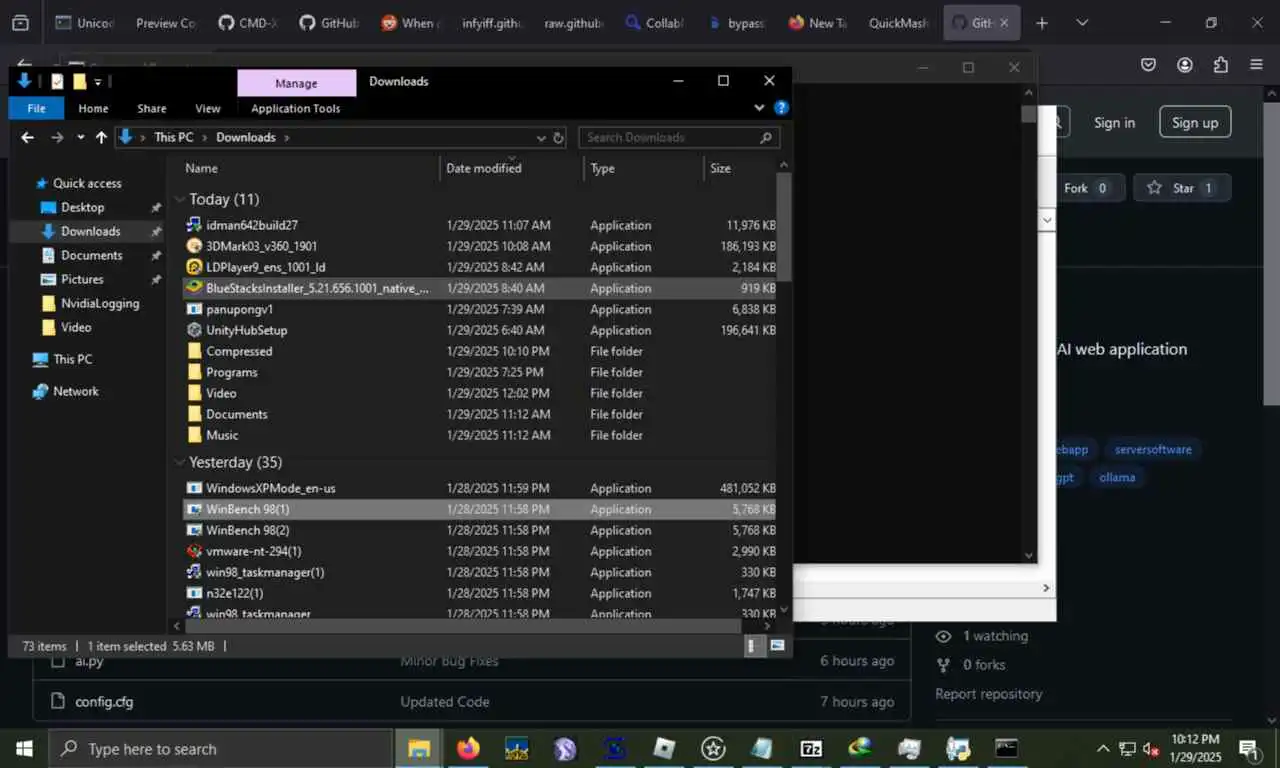Click the ollama topic tag
Image resolution: width=1280 pixels, height=768 pixels.
[1117, 477]
